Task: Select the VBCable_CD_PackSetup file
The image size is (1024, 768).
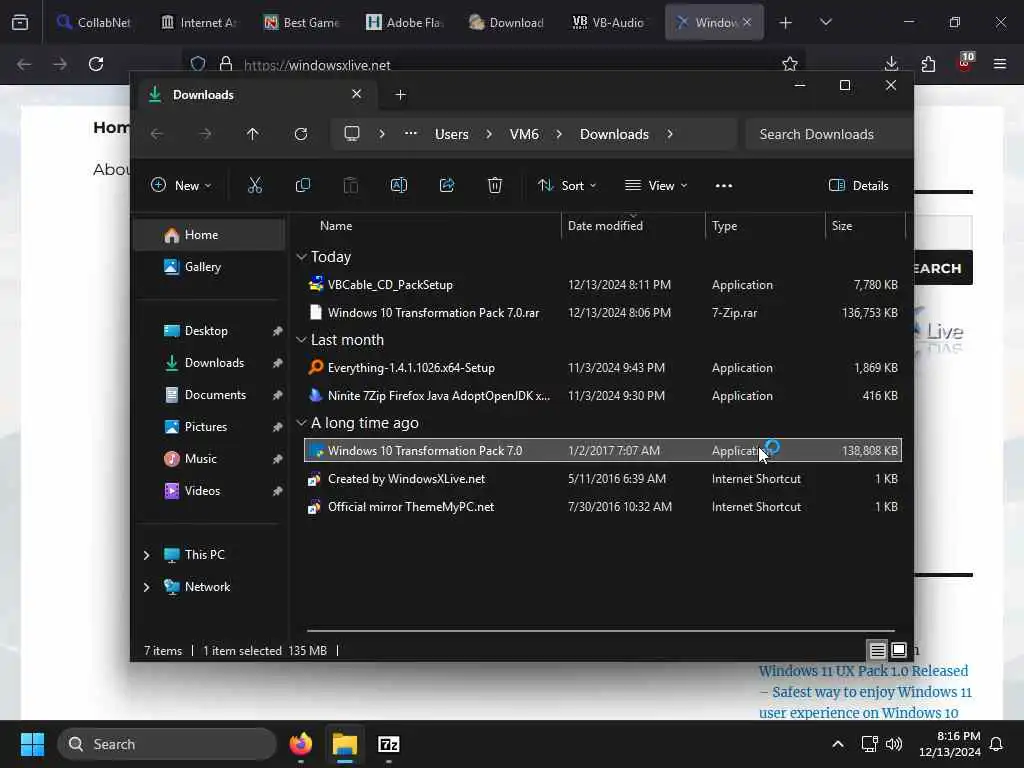Action: (603, 285)
